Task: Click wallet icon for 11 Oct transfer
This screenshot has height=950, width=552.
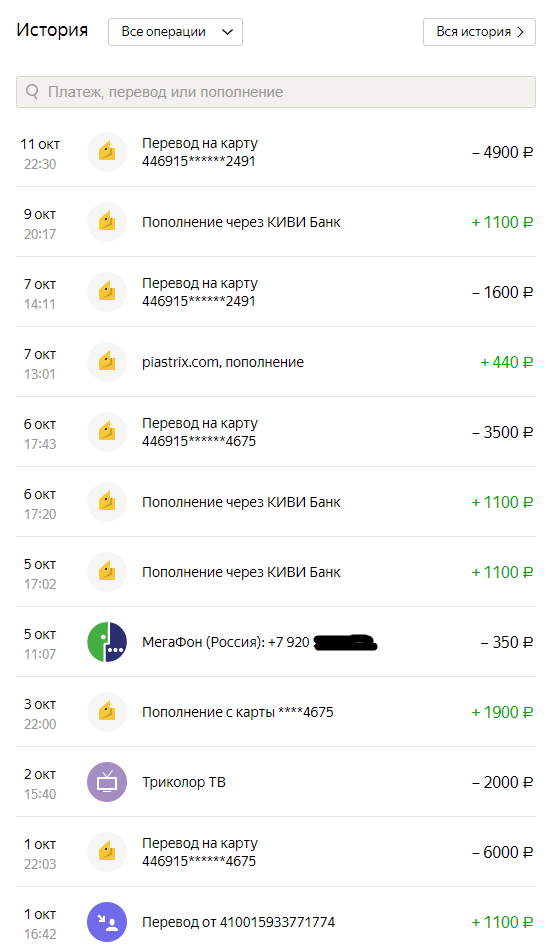Action: coord(107,152)
